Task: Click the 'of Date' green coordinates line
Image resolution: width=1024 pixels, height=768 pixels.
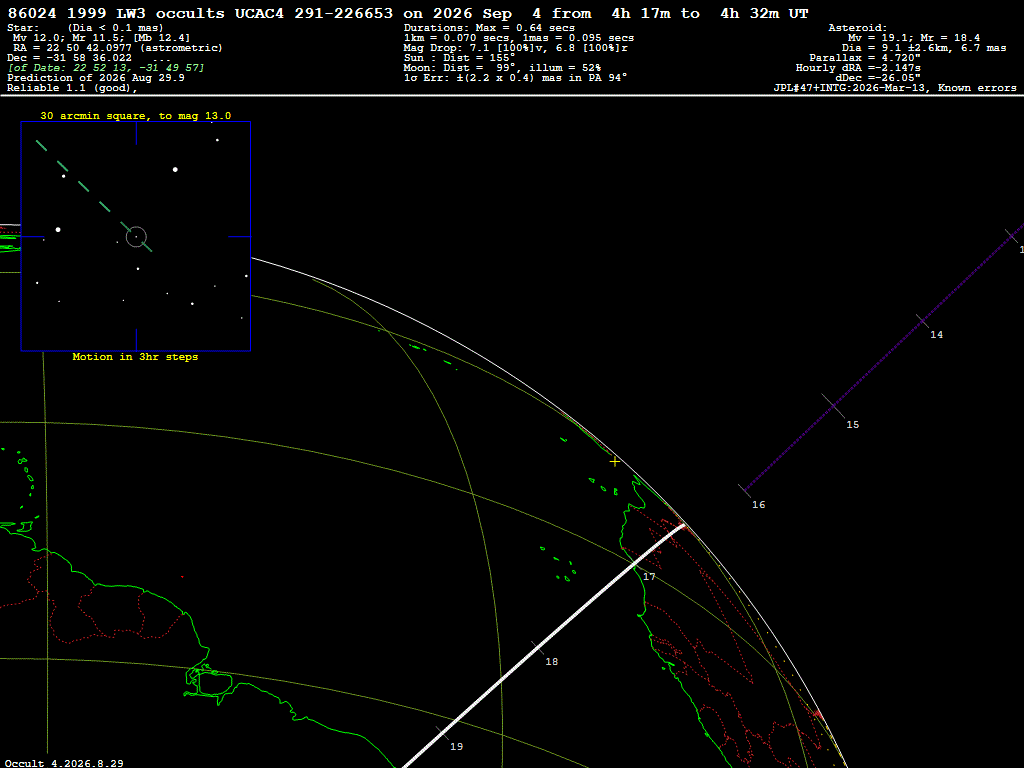Action: 106,68
